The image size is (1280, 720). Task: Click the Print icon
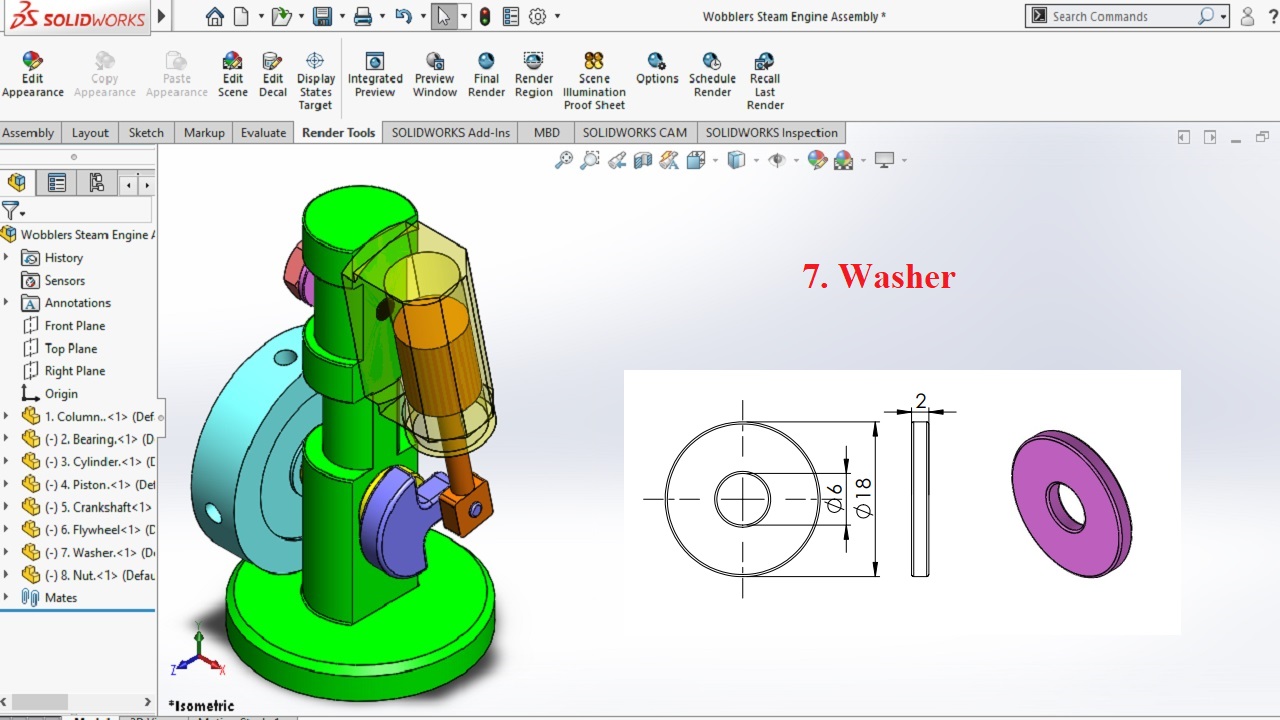tap(363, 16)
